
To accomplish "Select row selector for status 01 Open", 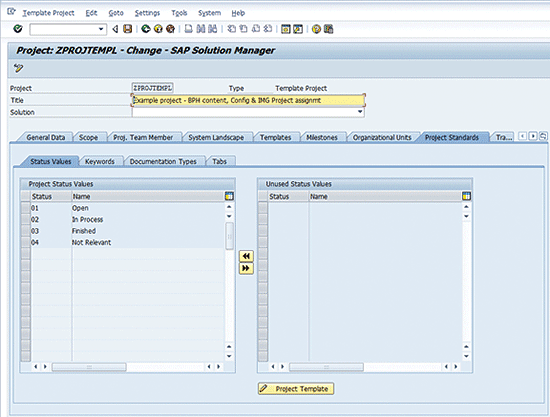I will (x=25, y=208).
